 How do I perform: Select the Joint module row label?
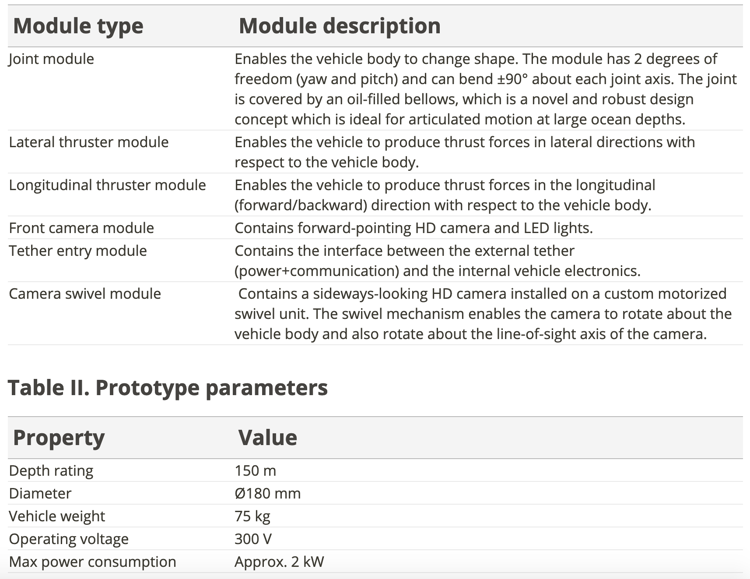click(51, 59)
